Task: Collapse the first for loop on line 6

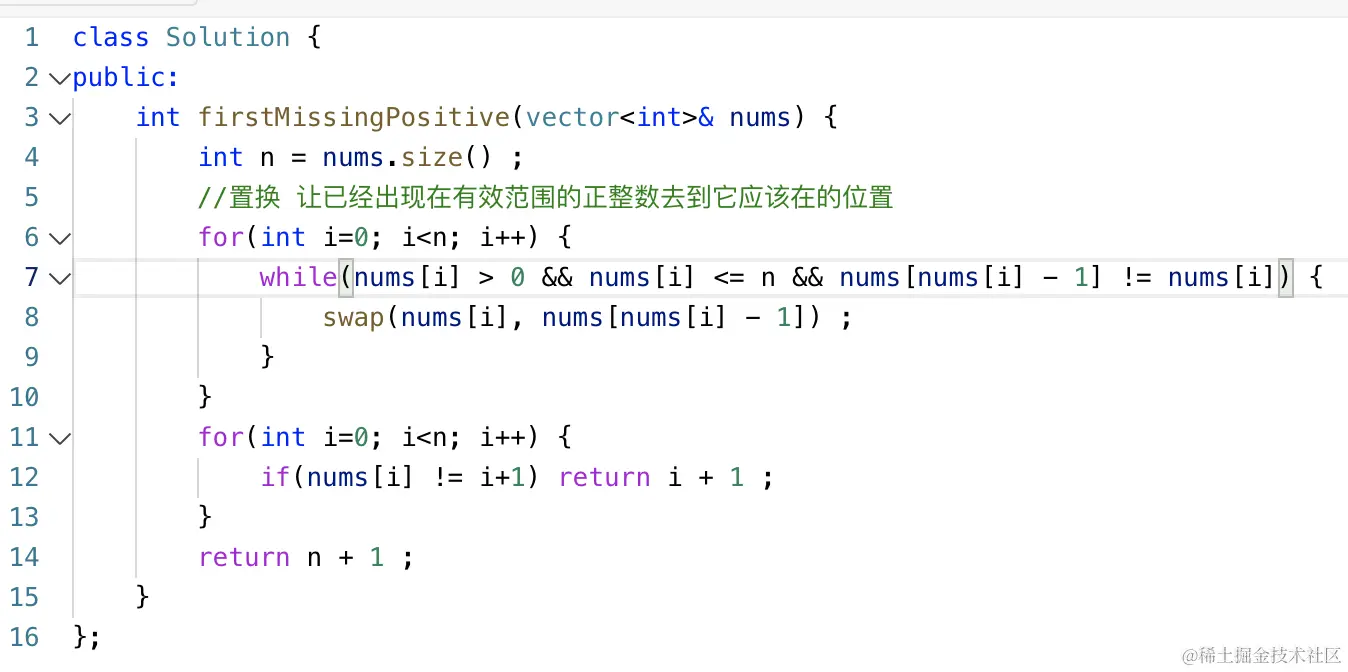Action: coord(59,238)
